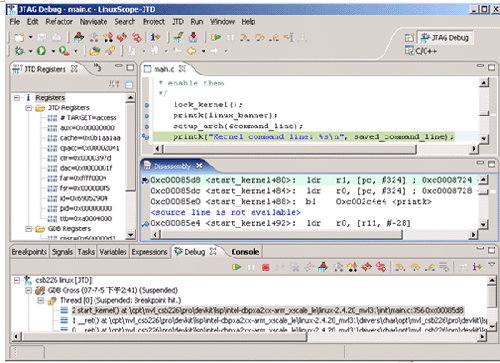Click the Open Perspective icon beside JTAG Debug
This screenshot has width=500, height=363.
point(409,38)
